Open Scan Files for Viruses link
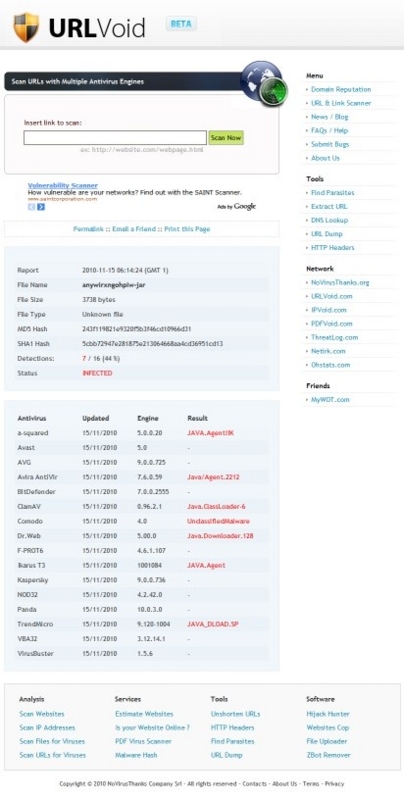Viewport: 404px width, 800px height. click(52, 742)
